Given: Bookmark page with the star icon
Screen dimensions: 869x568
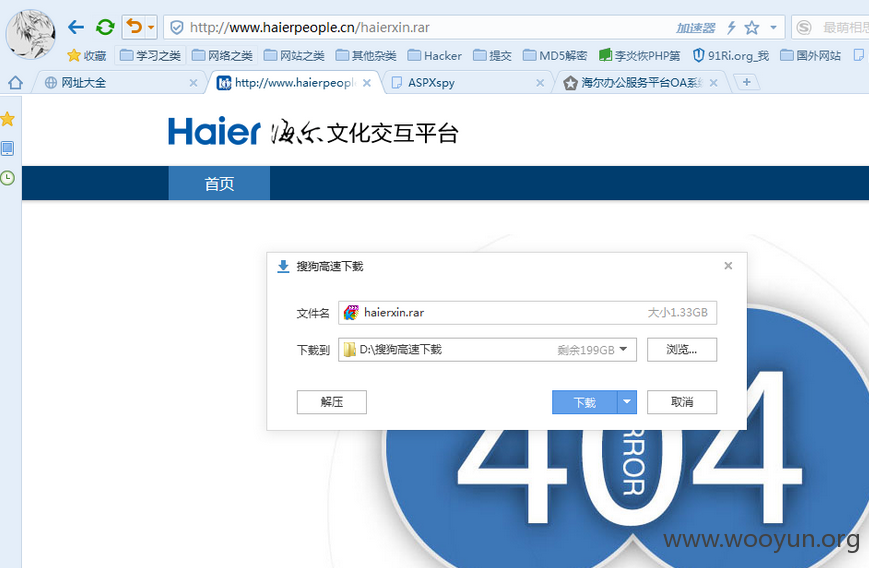Looking at the screenshot, I should pyautogui.click(x=752, y=27).
